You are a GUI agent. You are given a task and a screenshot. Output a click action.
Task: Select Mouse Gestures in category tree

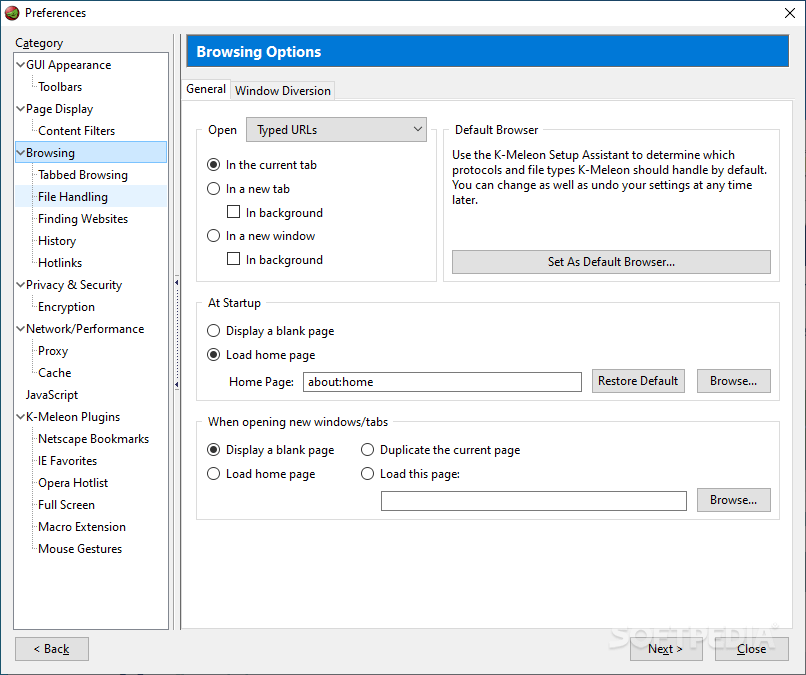click(80, 549)
